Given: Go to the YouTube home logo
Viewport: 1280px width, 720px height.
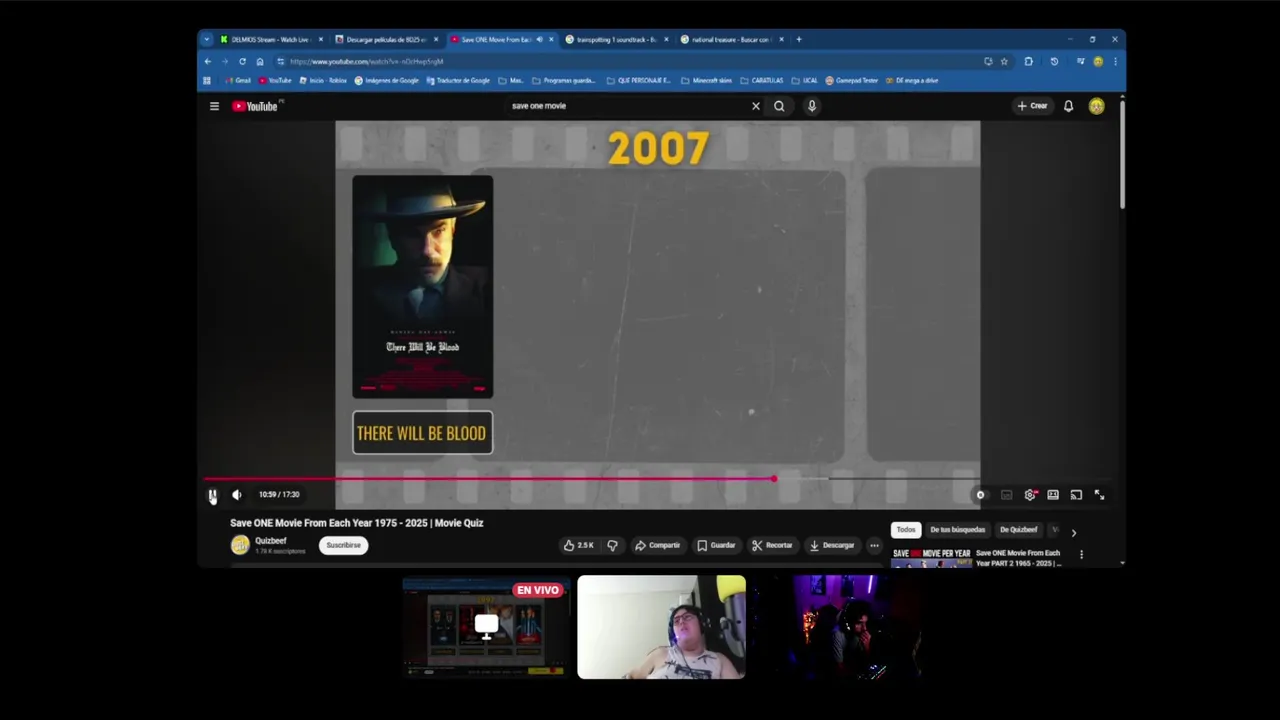Looking at the screenshot, I should coord(257,106).
